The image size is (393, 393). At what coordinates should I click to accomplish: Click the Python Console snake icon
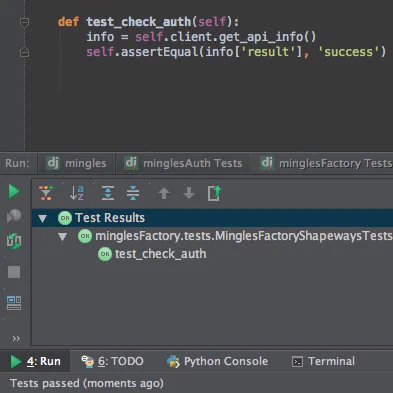point(173,362)
